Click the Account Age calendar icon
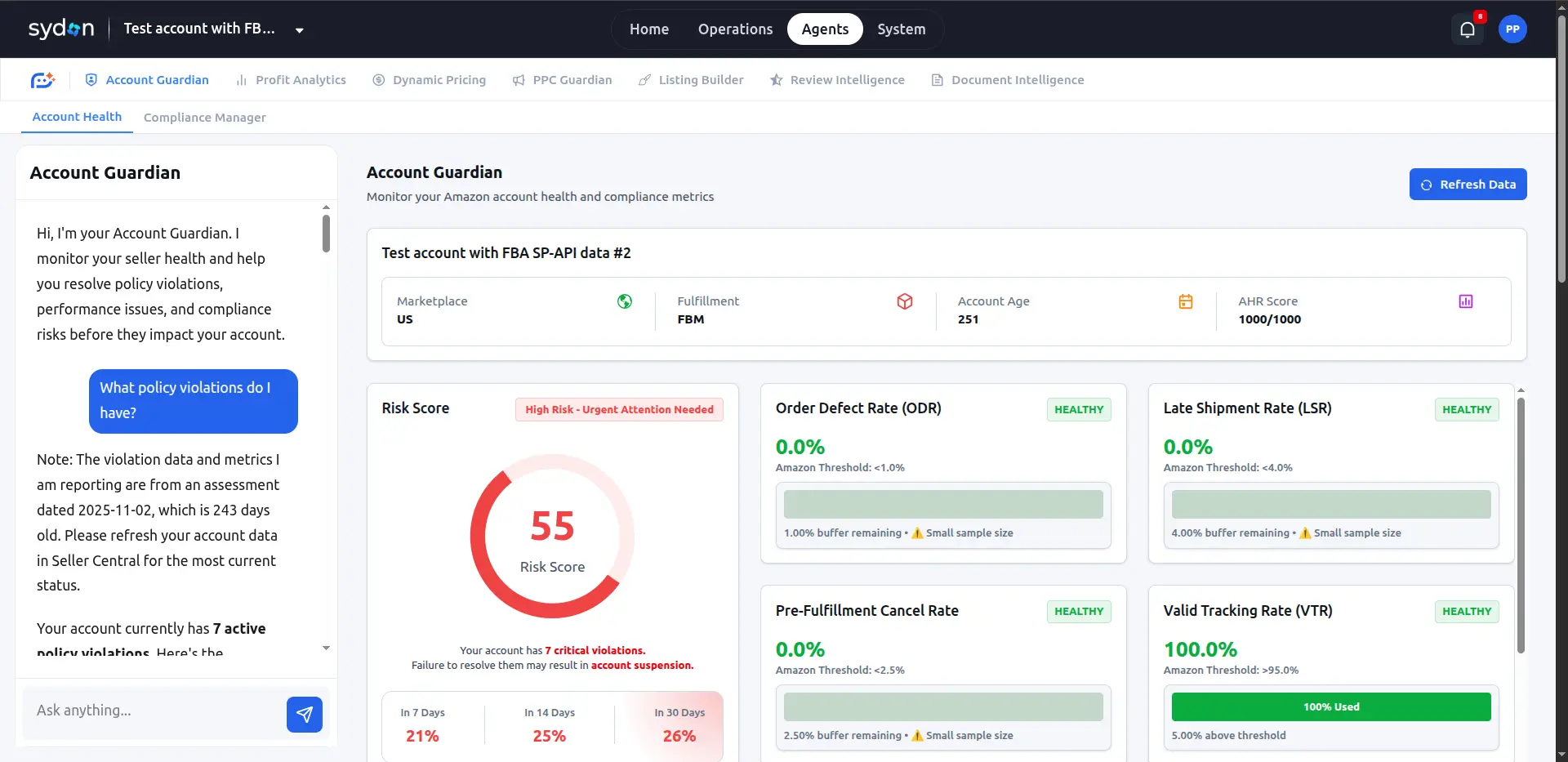The width and height of the screenshot is (1568, 762). coord(1186,301)
